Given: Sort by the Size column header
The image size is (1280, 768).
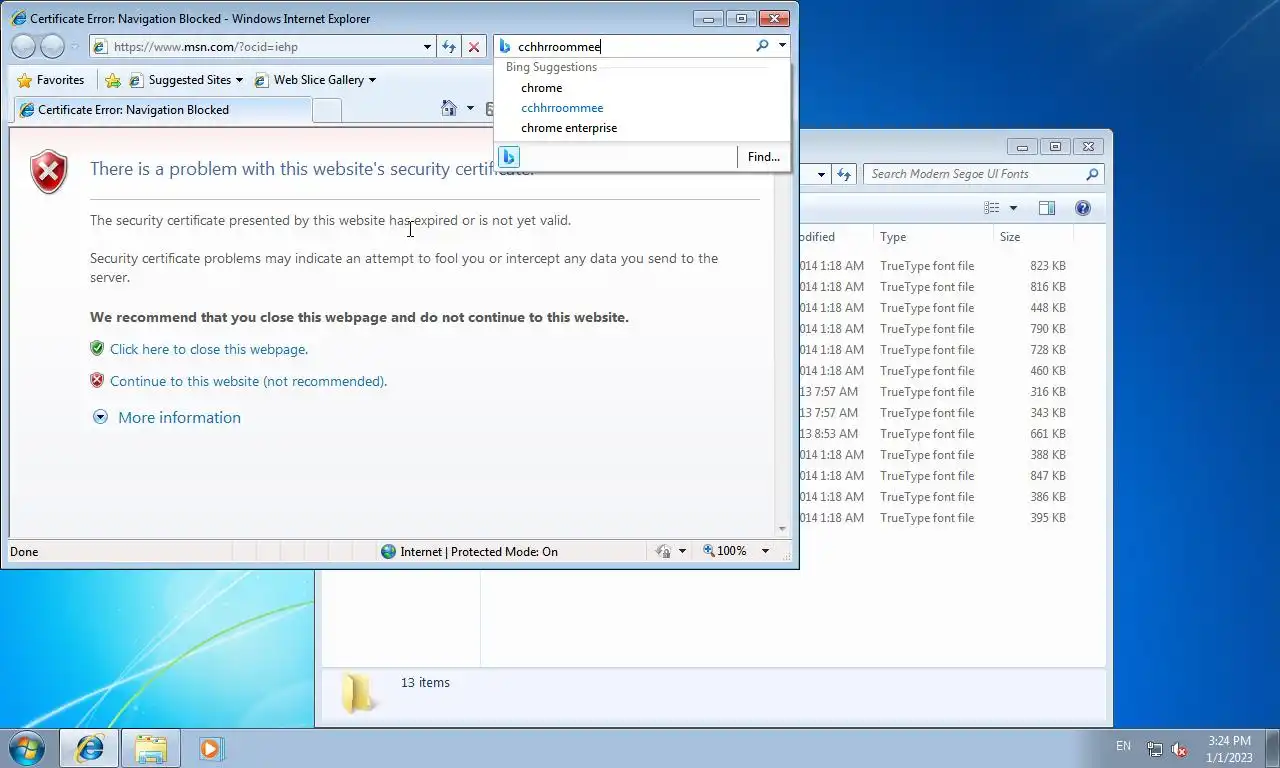Looking at the screenshot, I should click(x=1033, y=237).
